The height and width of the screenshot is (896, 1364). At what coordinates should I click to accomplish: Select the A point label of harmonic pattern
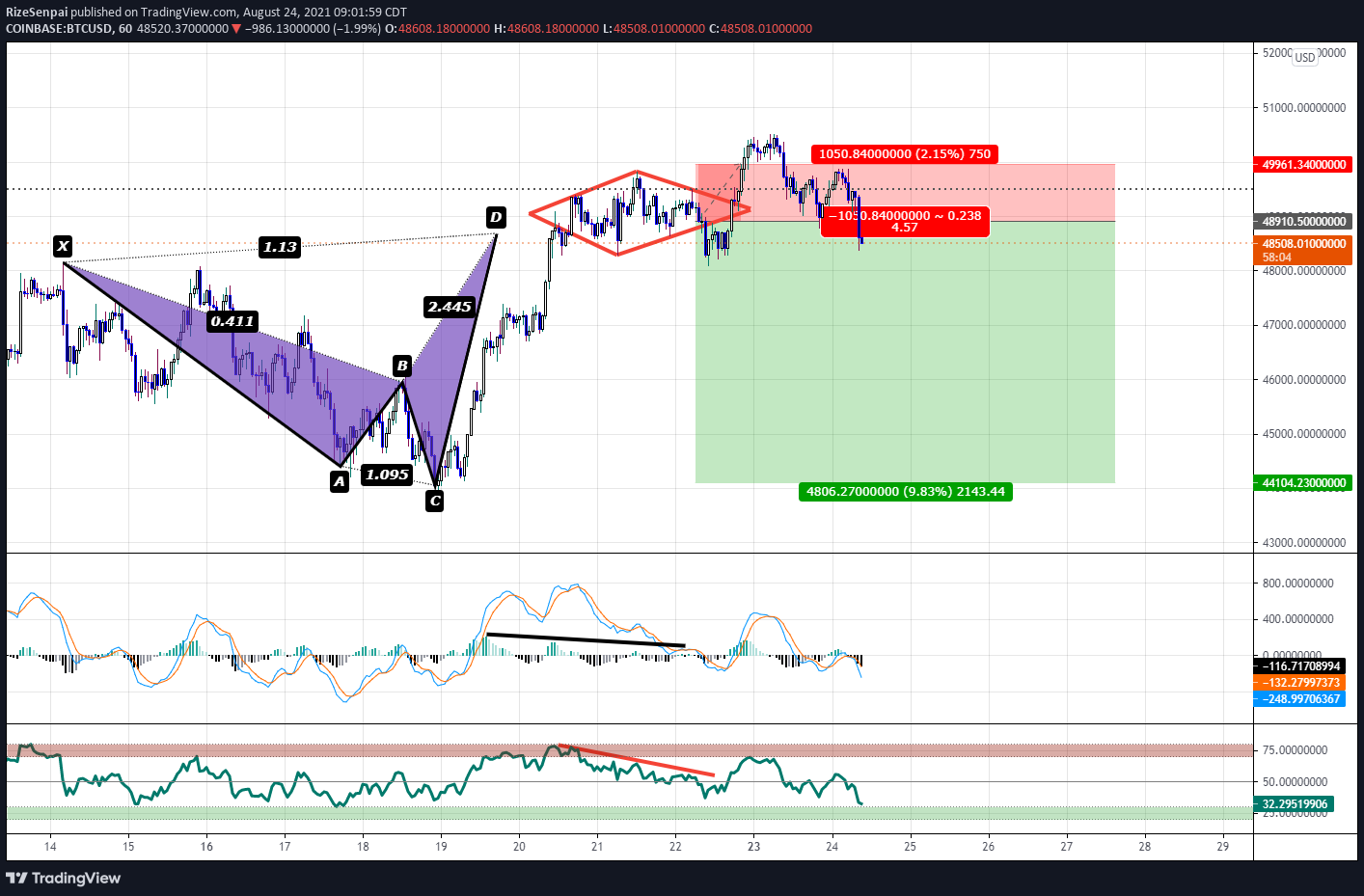[340, 480]
